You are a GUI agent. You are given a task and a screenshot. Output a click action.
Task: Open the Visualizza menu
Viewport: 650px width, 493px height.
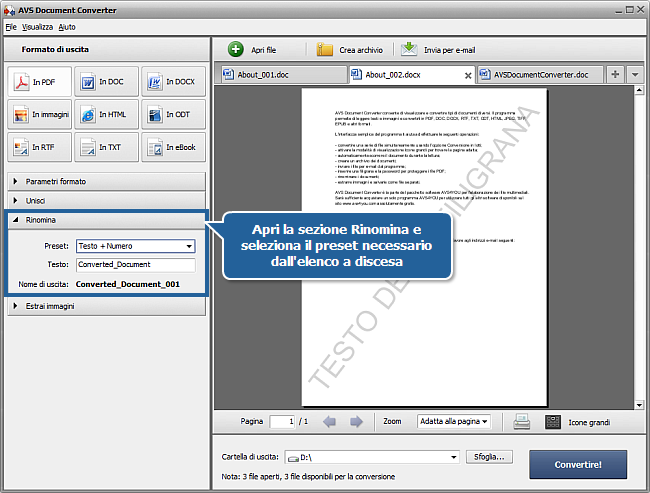click(x=37, y=27)
